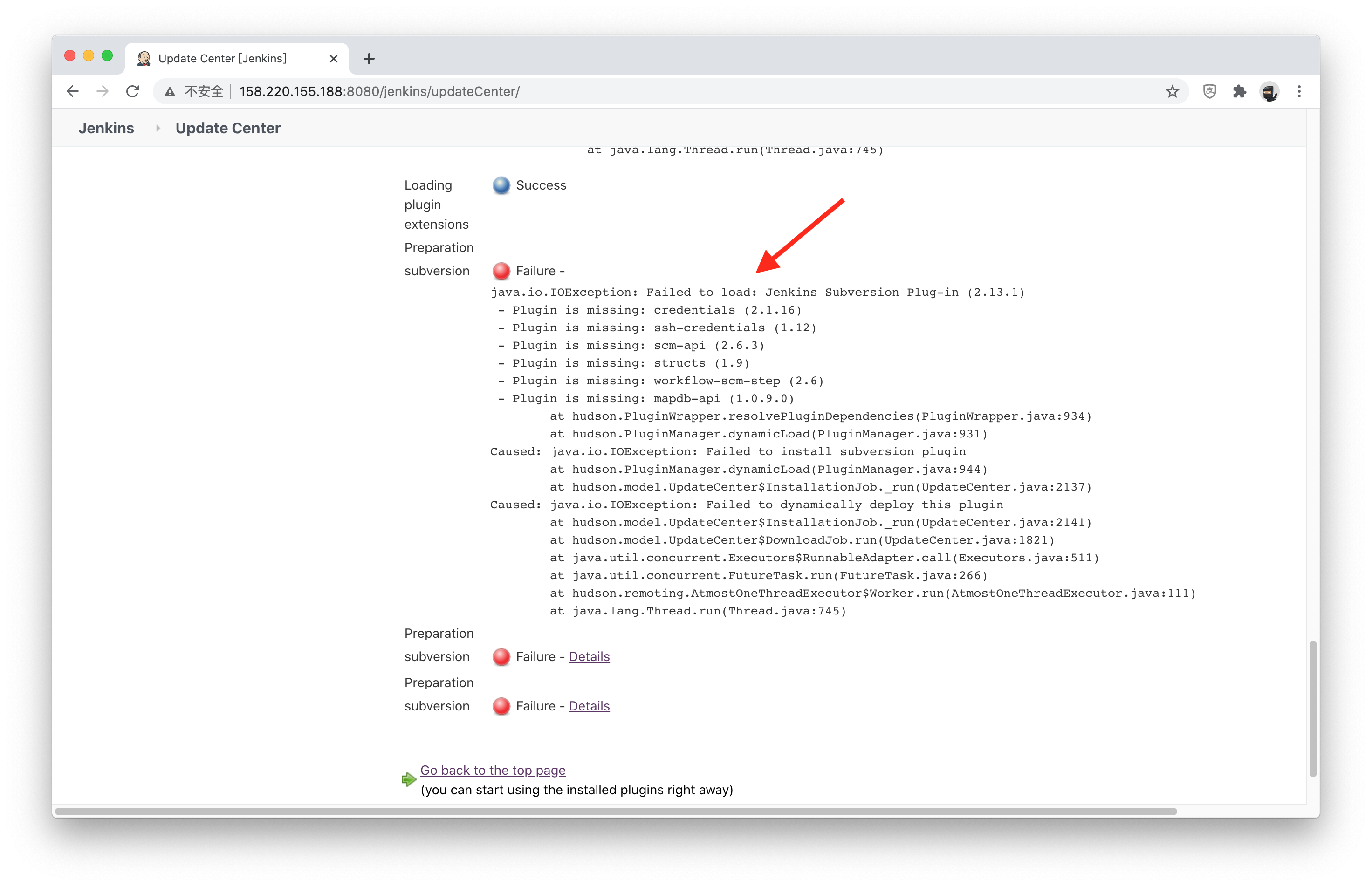
Task: Open the Chrome three-dot menu
Action: pyautogui.click(x=1299, y=91)
